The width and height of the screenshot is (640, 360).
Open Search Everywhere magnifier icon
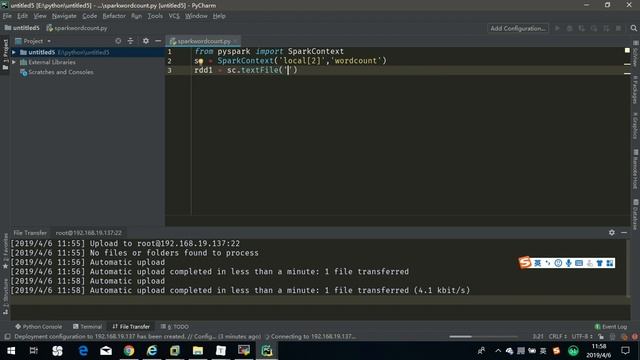coord(633,28)
